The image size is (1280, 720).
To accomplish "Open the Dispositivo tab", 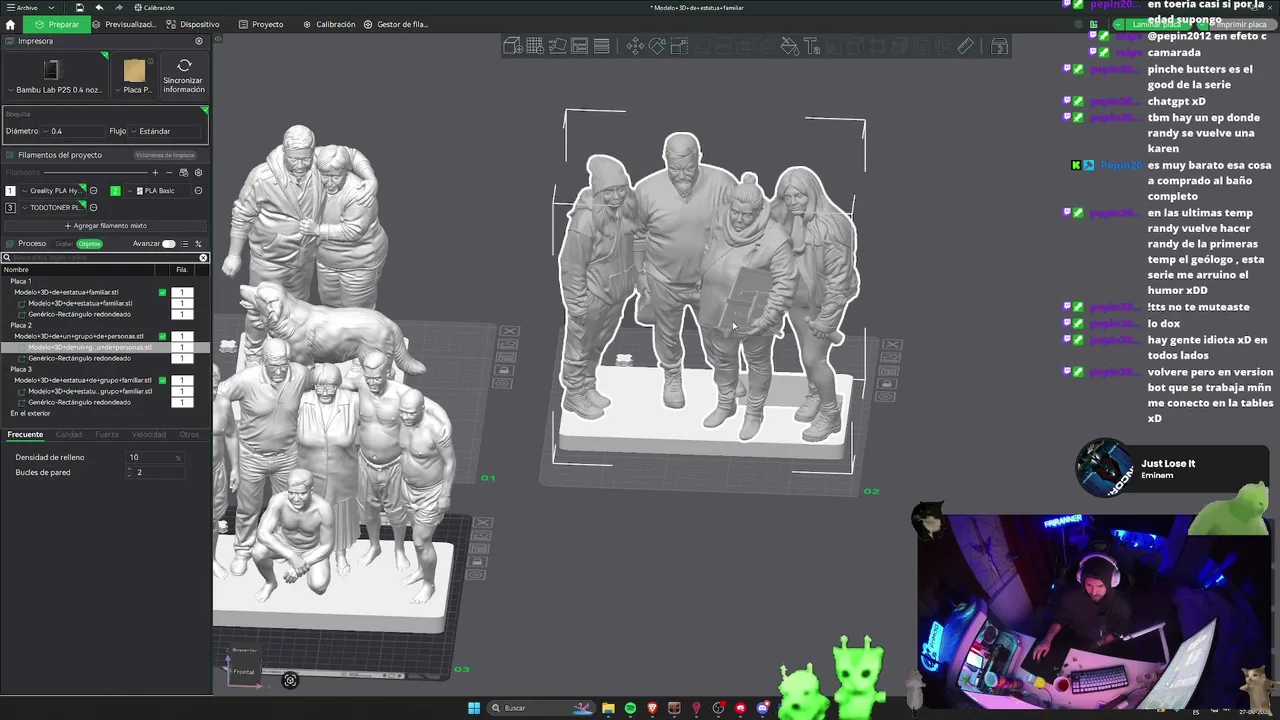I will (x=193, y=24).
